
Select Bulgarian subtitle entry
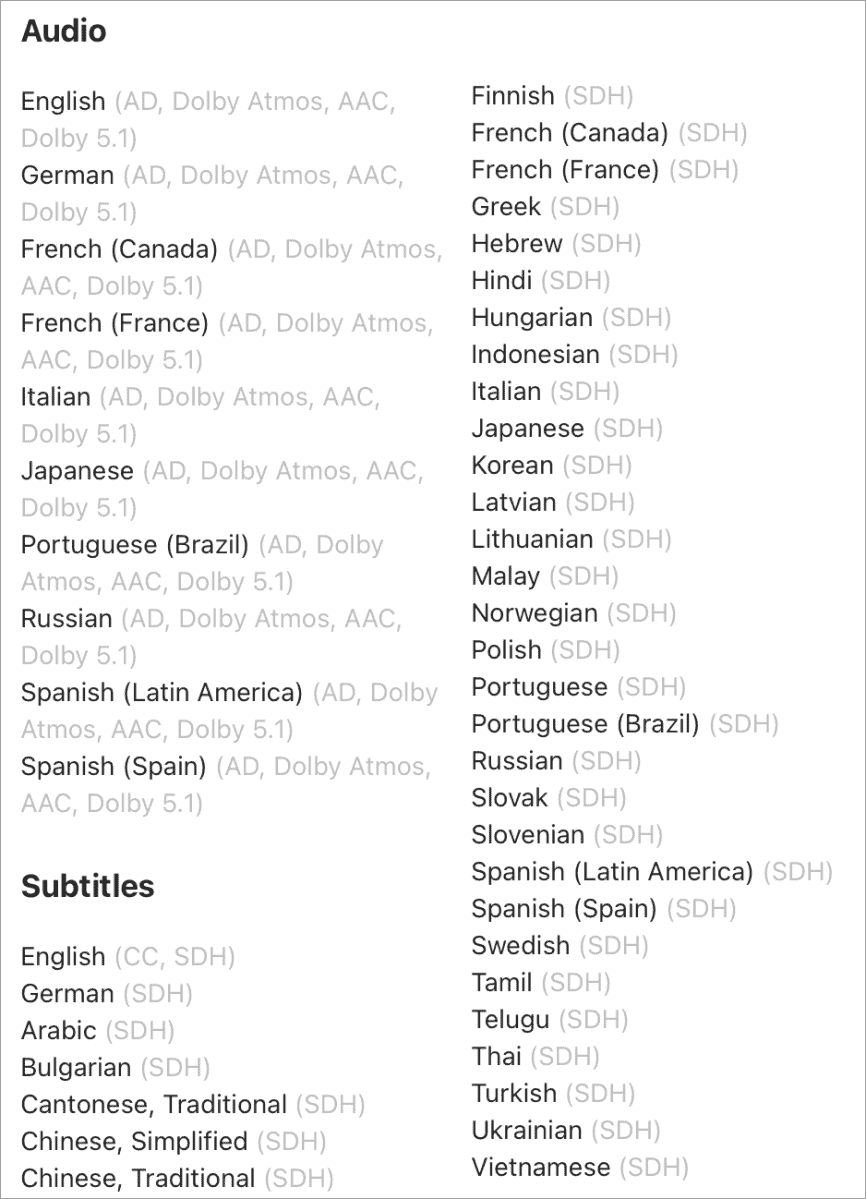(x=76, y=1068)
